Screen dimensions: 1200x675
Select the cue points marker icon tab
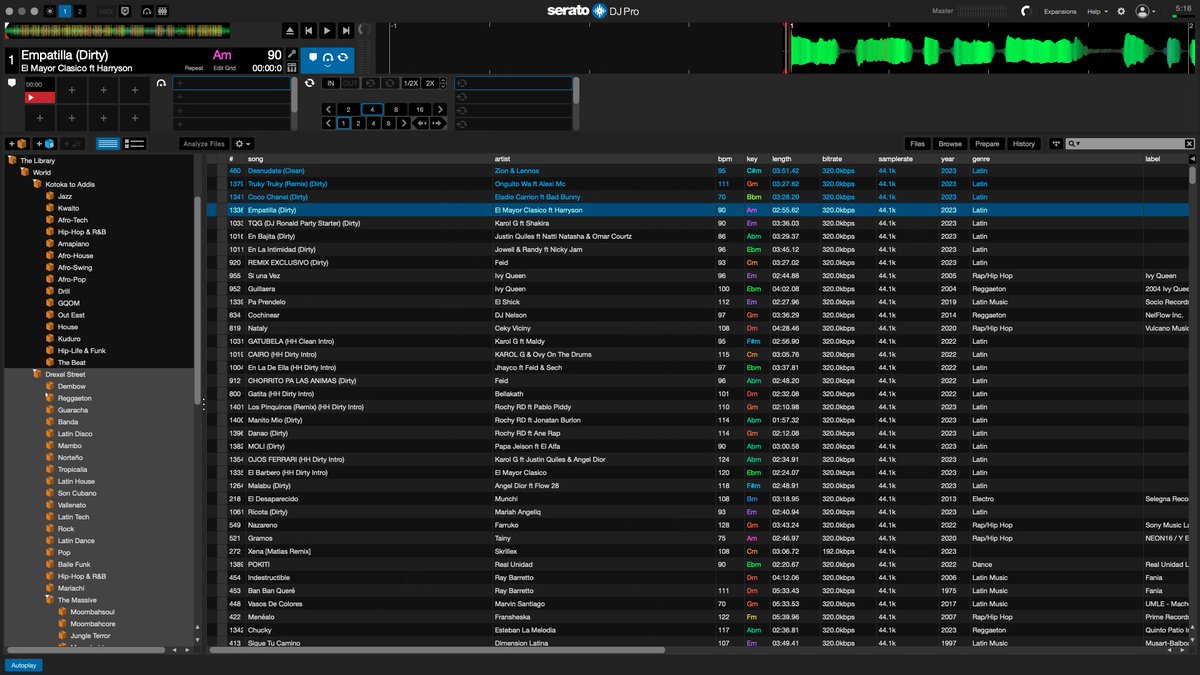pyautogui.click(x=313, y=57)
